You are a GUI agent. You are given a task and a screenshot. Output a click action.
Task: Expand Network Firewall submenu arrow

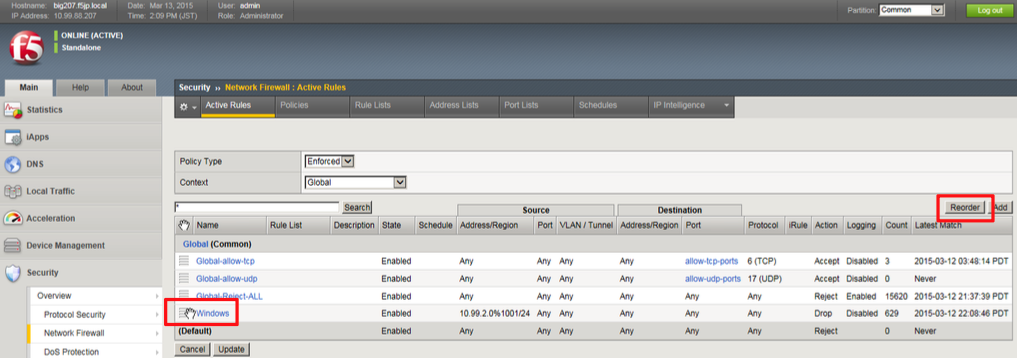tap(157, 333)
